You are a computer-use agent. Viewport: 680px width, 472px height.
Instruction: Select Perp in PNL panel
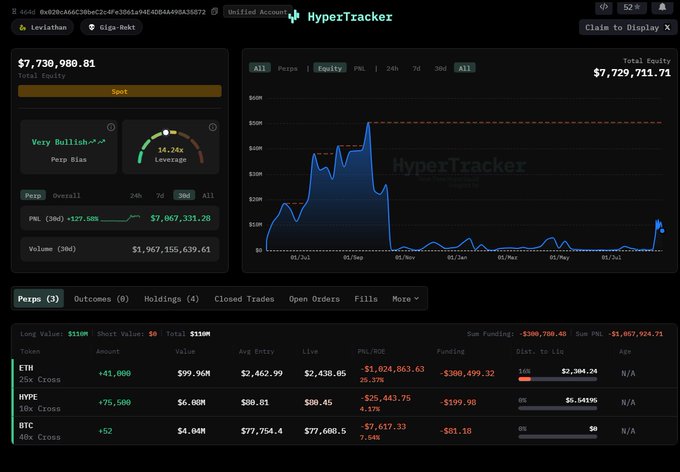pyautogui.click(x=33, y=196)
